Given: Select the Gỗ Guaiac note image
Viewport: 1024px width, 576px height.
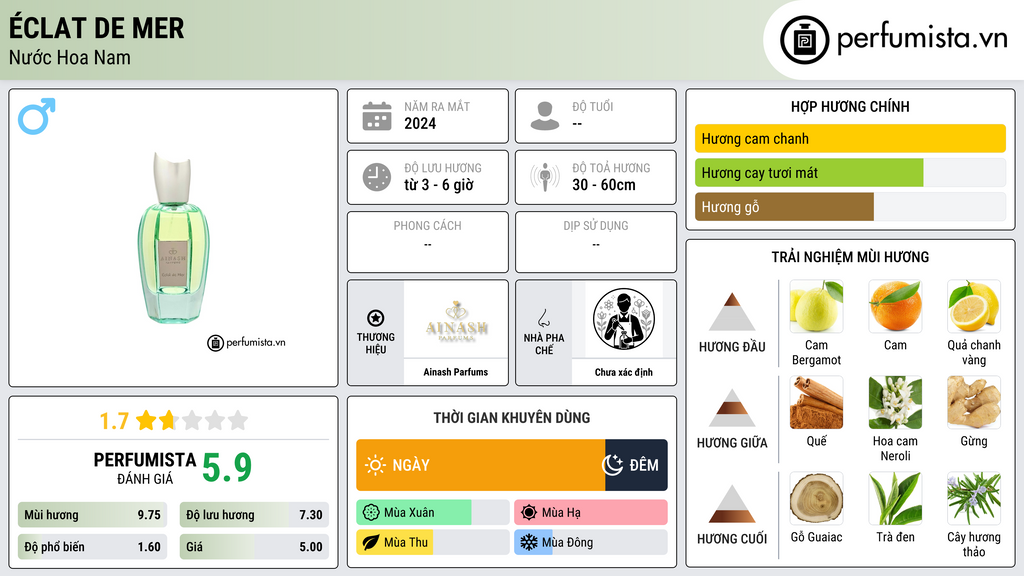Looking at the screenshot, I should point(816,499).
